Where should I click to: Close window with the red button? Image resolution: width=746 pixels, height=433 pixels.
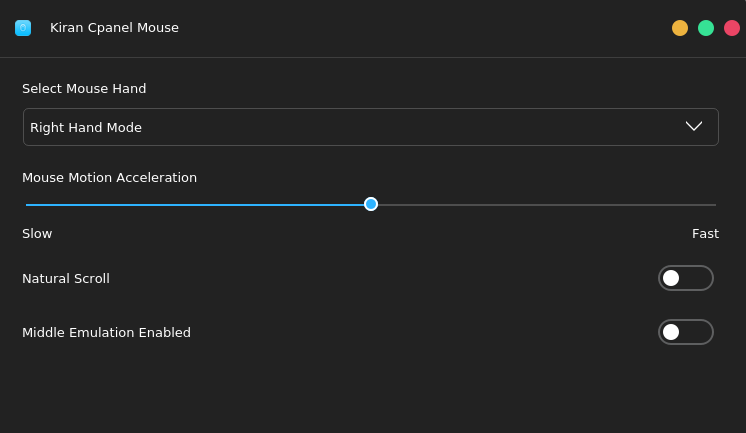click(x=732, y=28)
